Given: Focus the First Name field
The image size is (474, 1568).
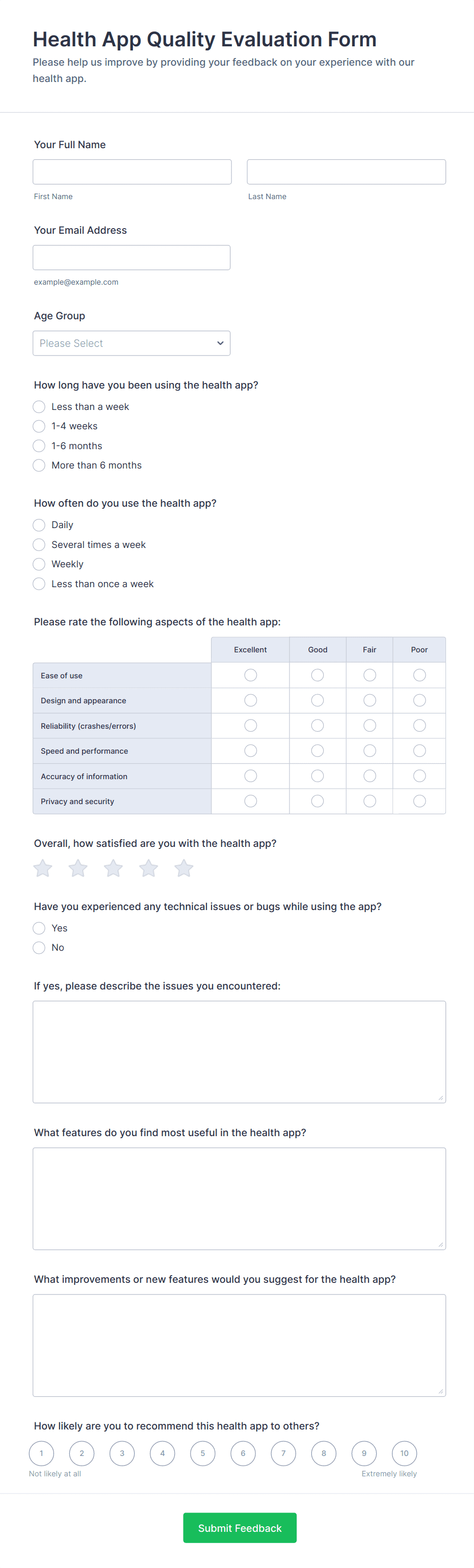Looking at the screenshot, I should coord(132,172).
